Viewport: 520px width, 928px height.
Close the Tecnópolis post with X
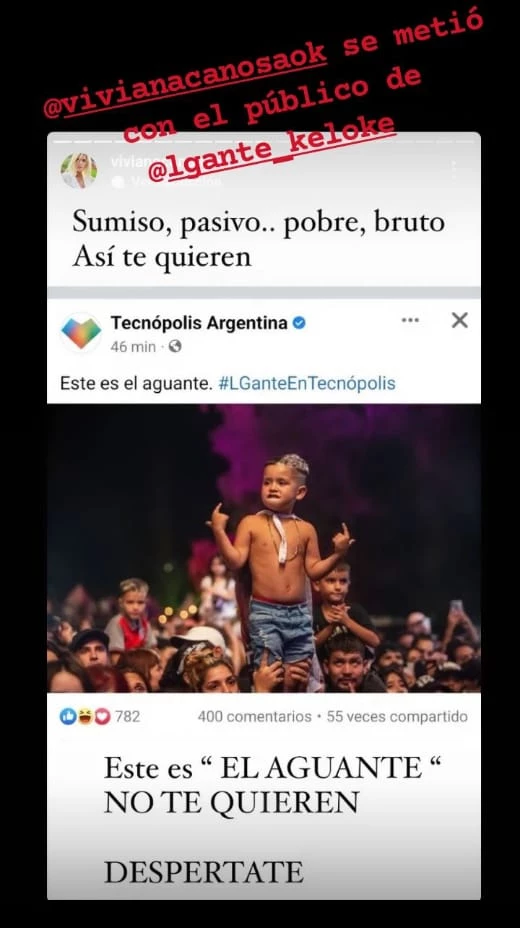(460, 320)
